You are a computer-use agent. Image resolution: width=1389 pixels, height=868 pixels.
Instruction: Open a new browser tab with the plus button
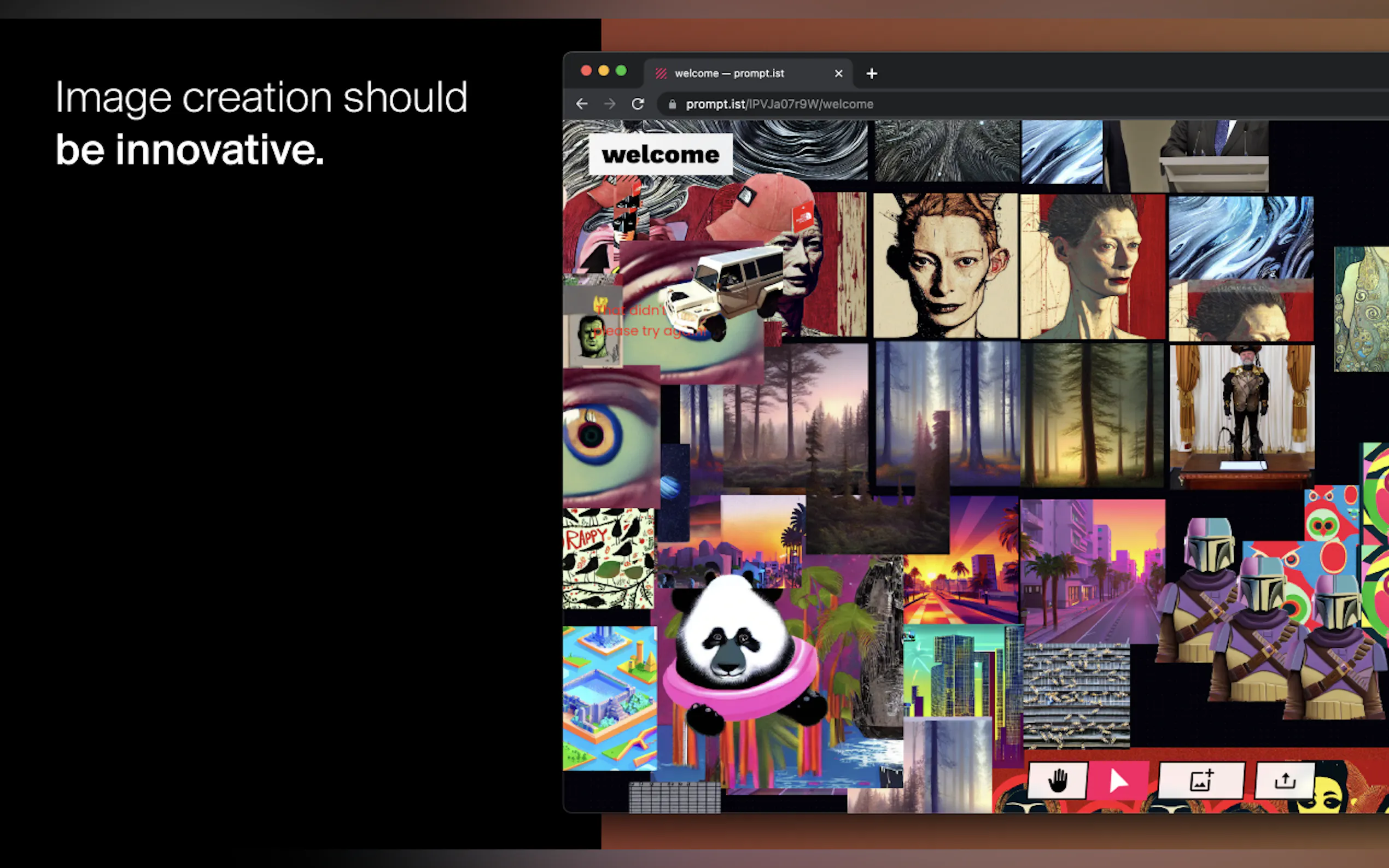(x=871, y=73)
